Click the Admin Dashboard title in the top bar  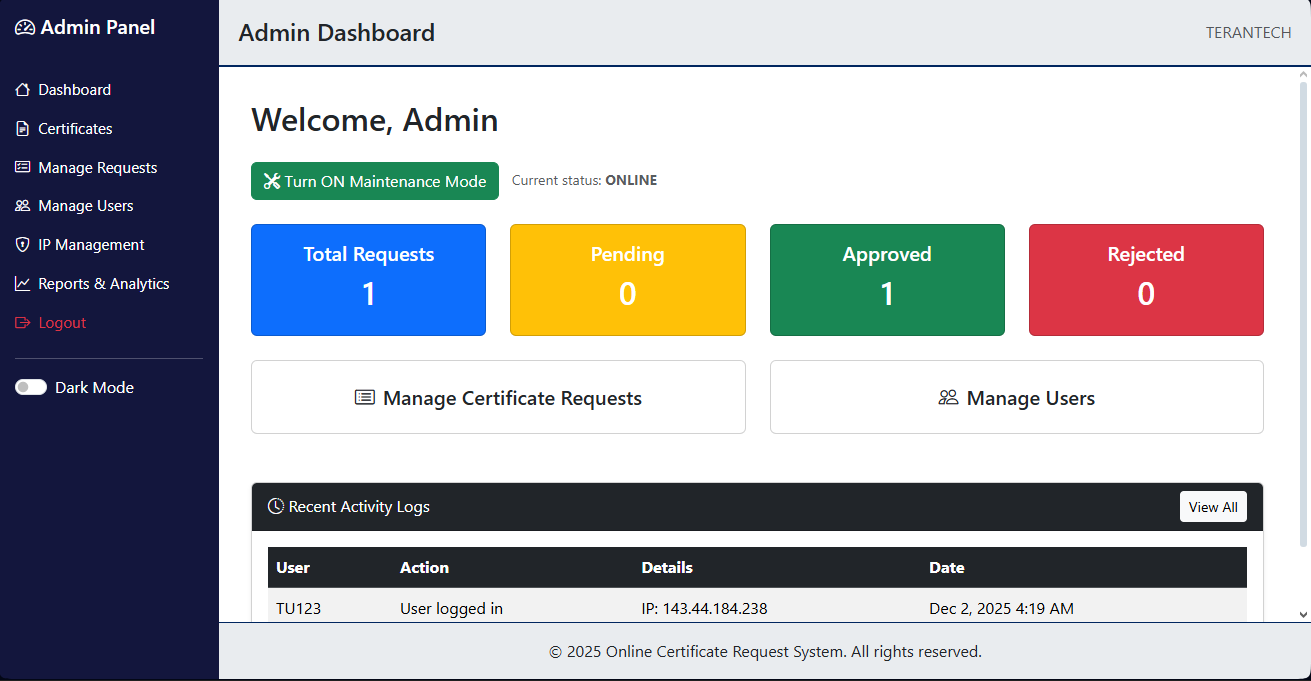pos(335,33)
